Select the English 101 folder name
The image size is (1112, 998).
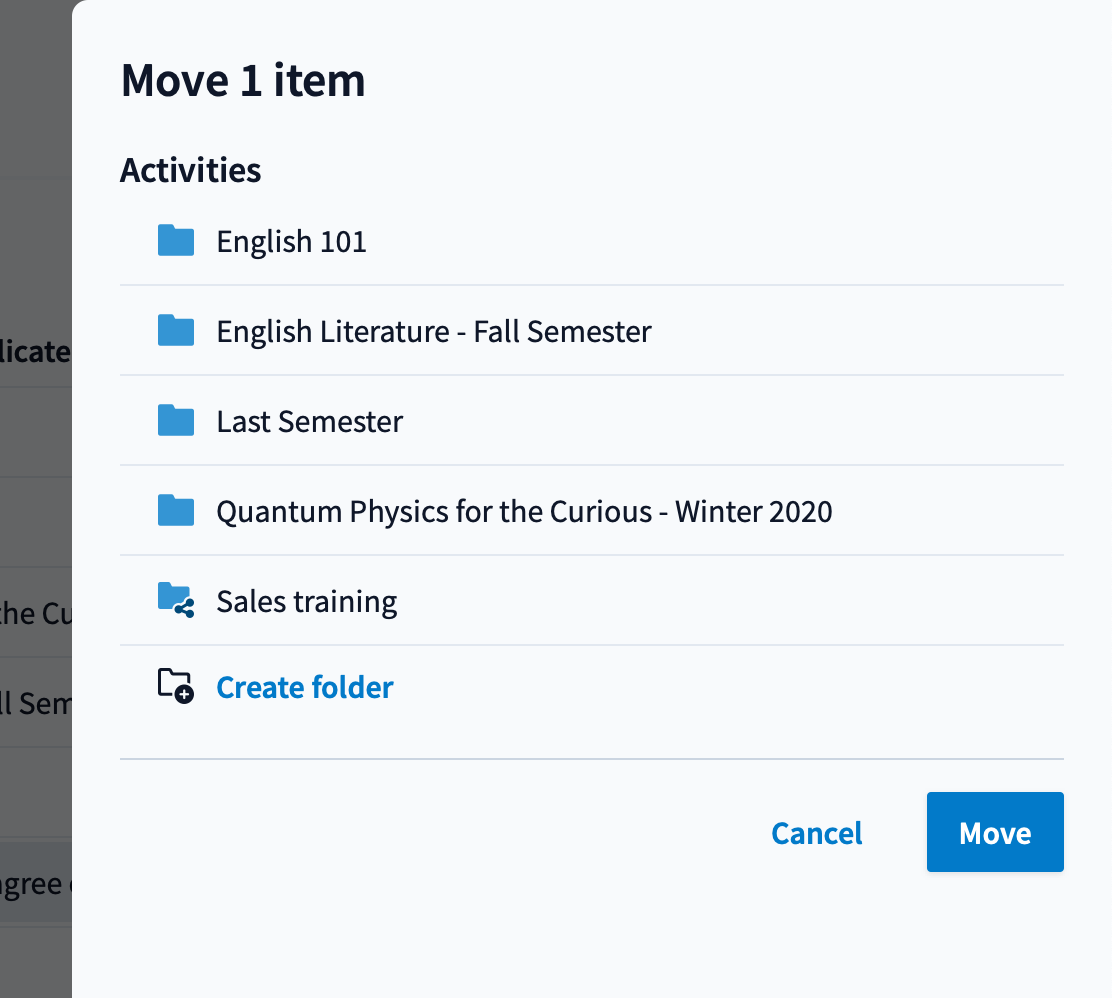click(291, 242)
